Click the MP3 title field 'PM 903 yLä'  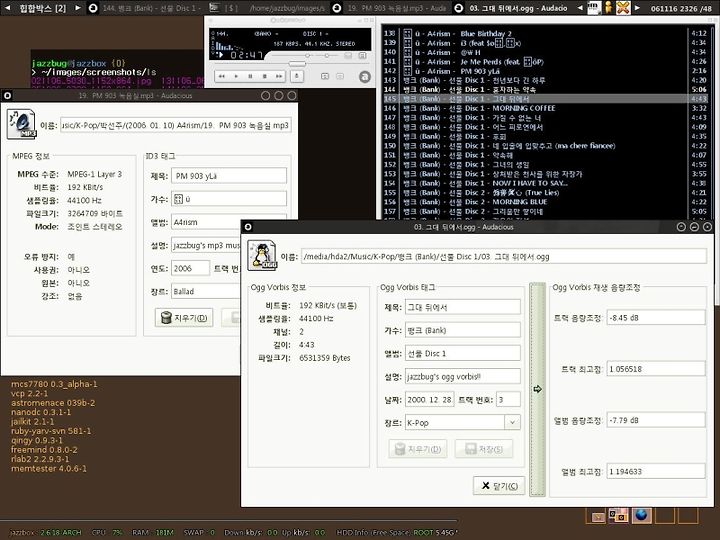229,175
